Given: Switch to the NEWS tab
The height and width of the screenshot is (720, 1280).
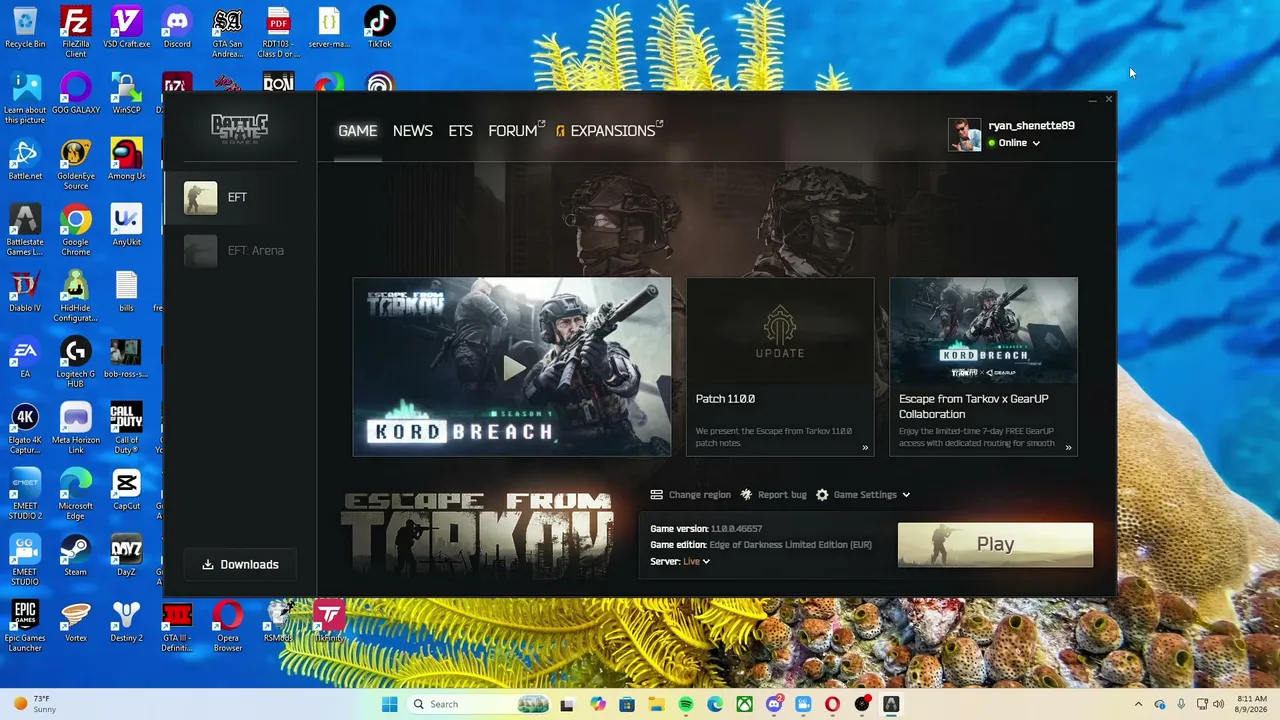Looking at the screenshot, I should click(413, 131).
